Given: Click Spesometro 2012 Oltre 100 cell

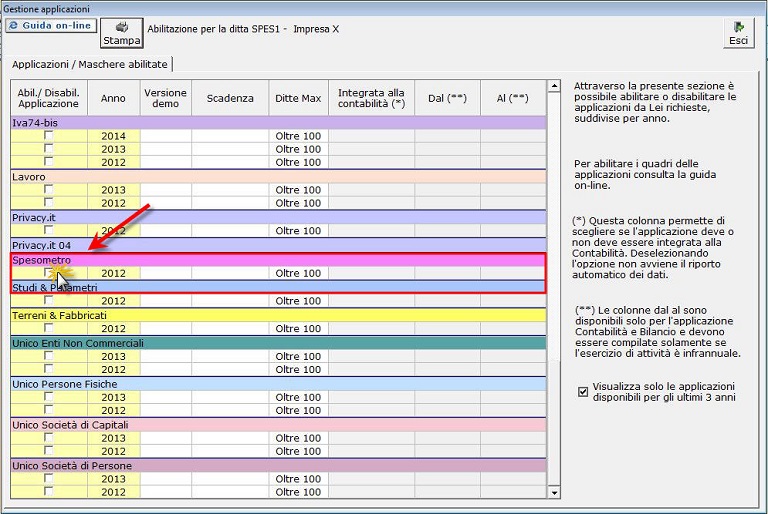Looking at the screenshot, I should pos(298,273).
